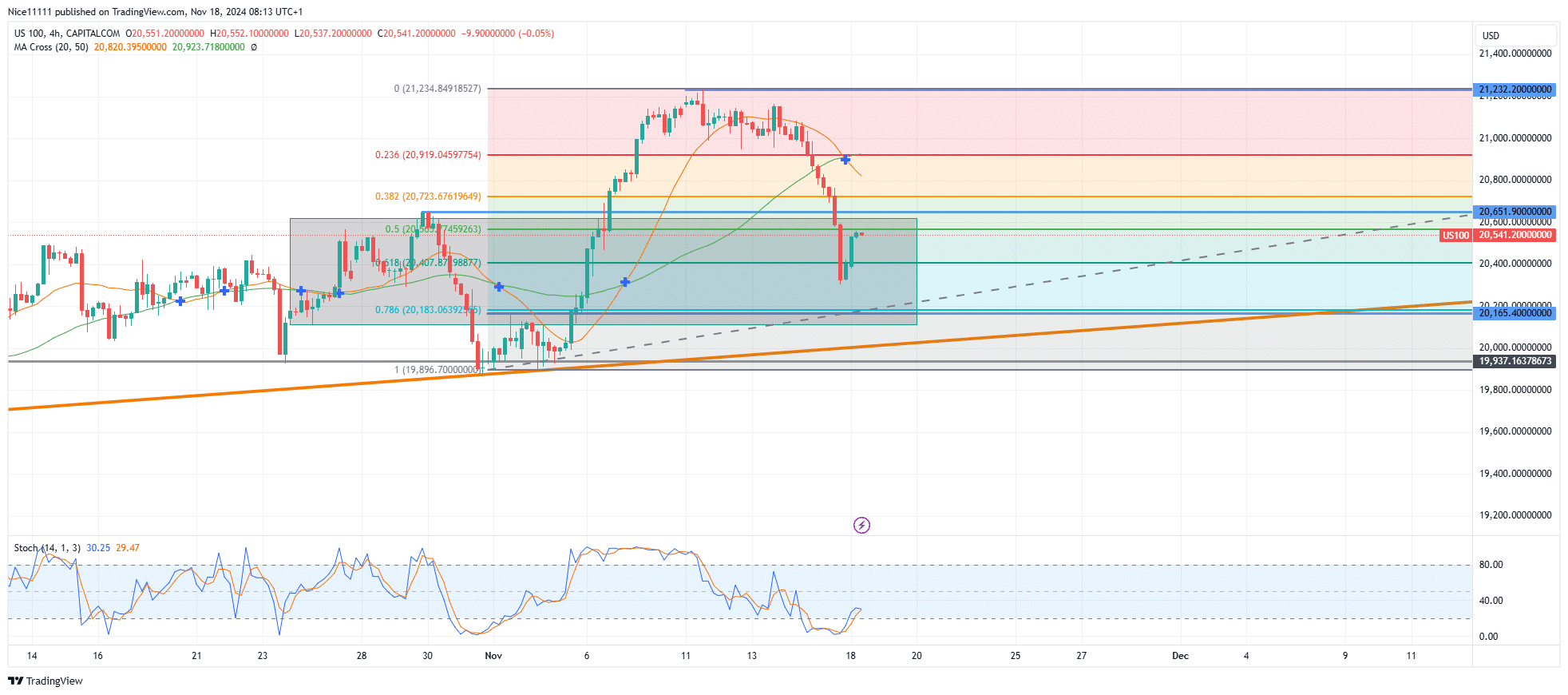1568x695 pixels.
Task: Select the Stoch (14, 1, 3) indicator label
Action: pos(47,548)
